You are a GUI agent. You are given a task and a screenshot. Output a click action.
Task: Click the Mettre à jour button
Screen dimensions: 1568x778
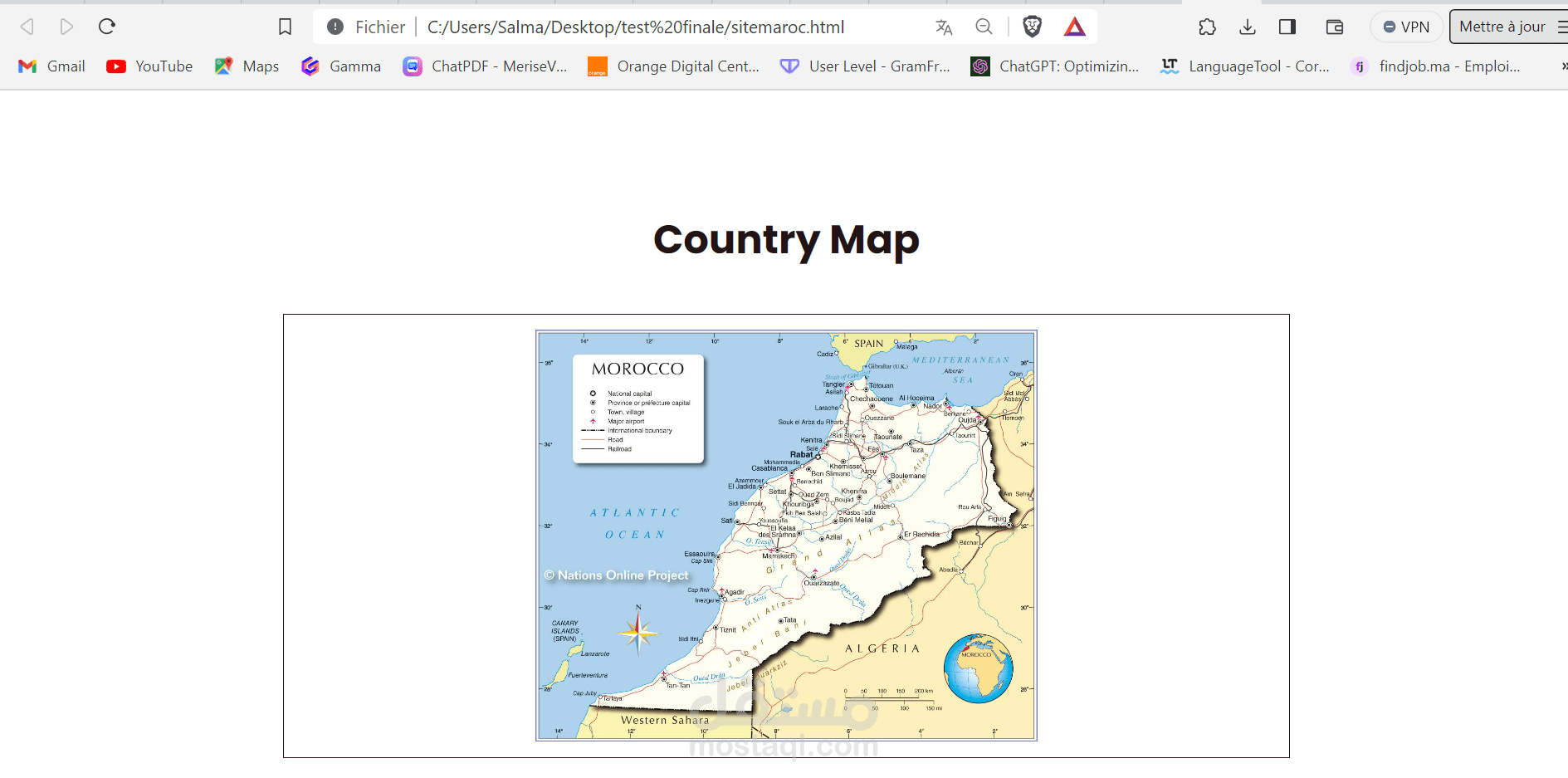(x=1508, y=27)
